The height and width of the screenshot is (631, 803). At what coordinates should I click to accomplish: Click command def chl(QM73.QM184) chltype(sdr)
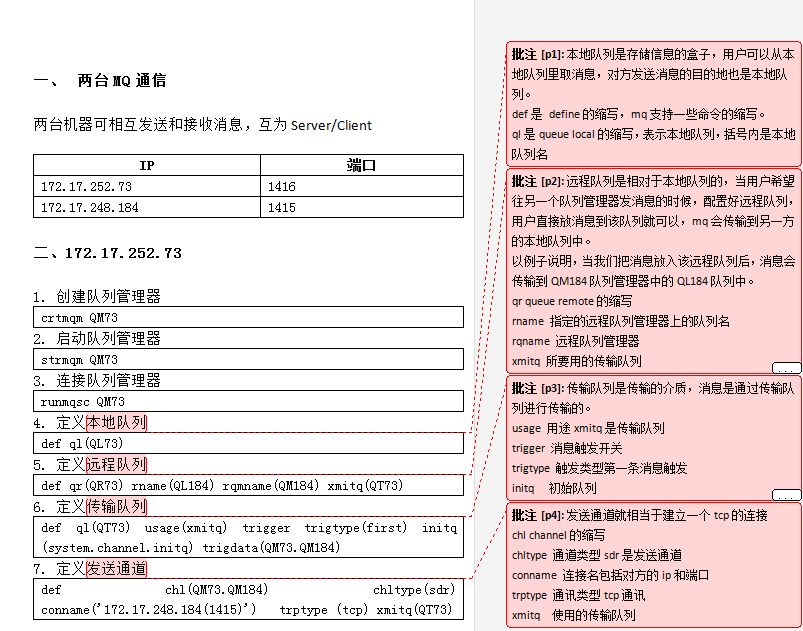click(x=248, y=599)
